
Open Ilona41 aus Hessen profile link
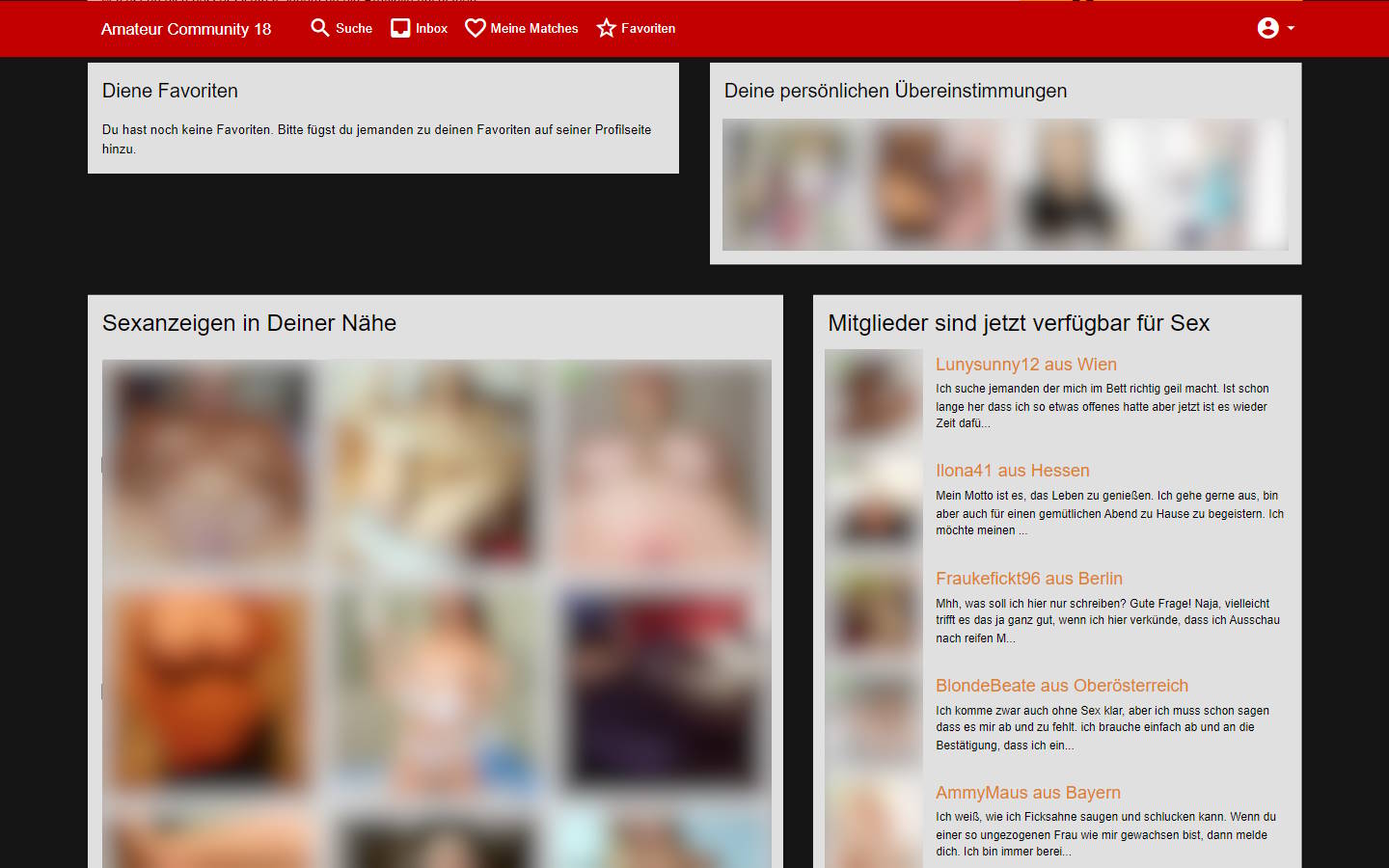(x=1012, y=471)
